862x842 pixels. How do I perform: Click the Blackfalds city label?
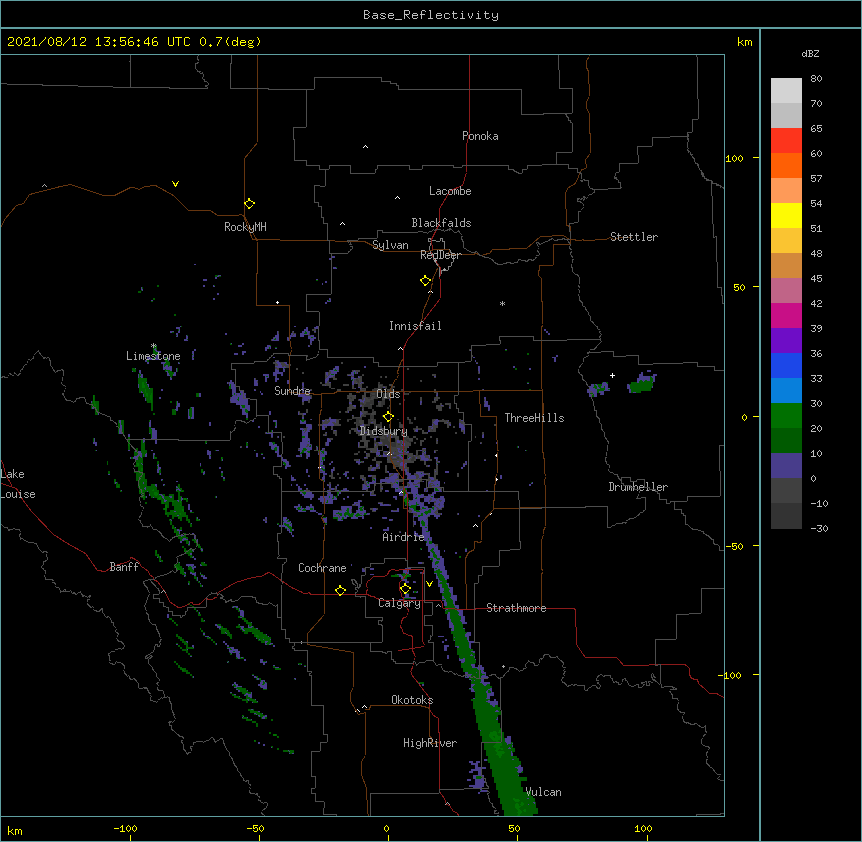pos(441,223)
